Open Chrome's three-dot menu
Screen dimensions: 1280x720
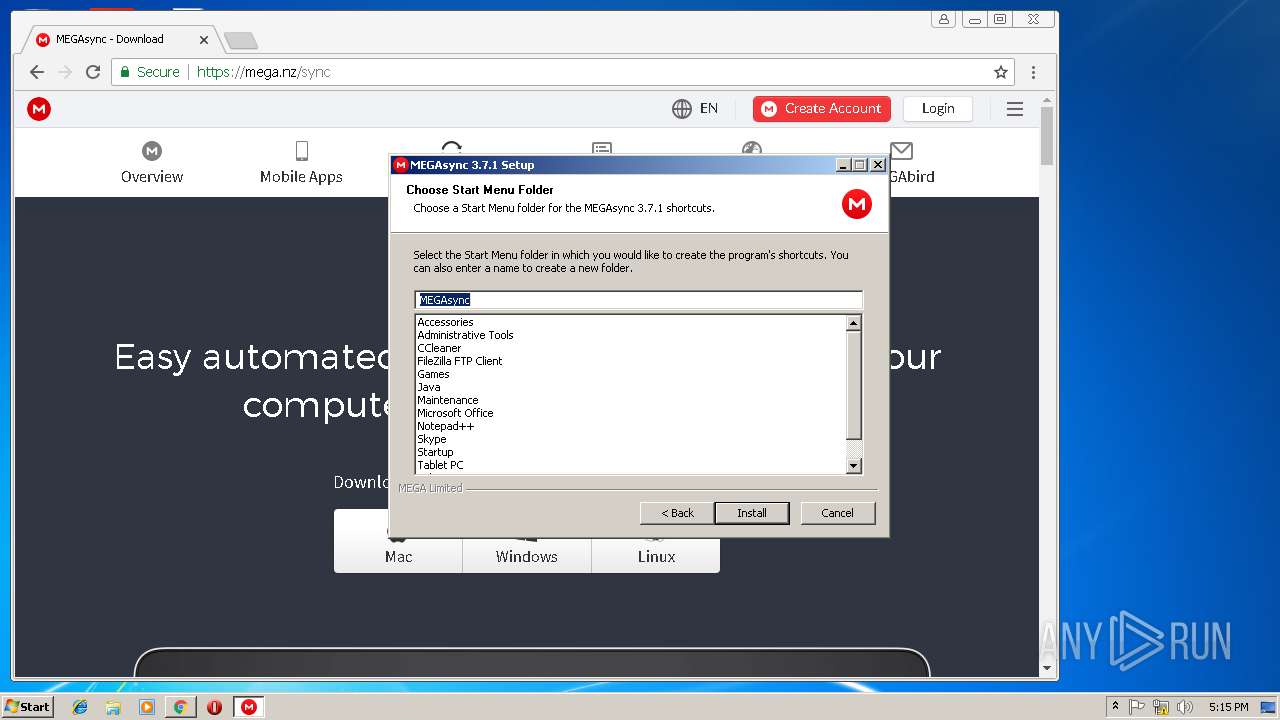pos(1033,72)
